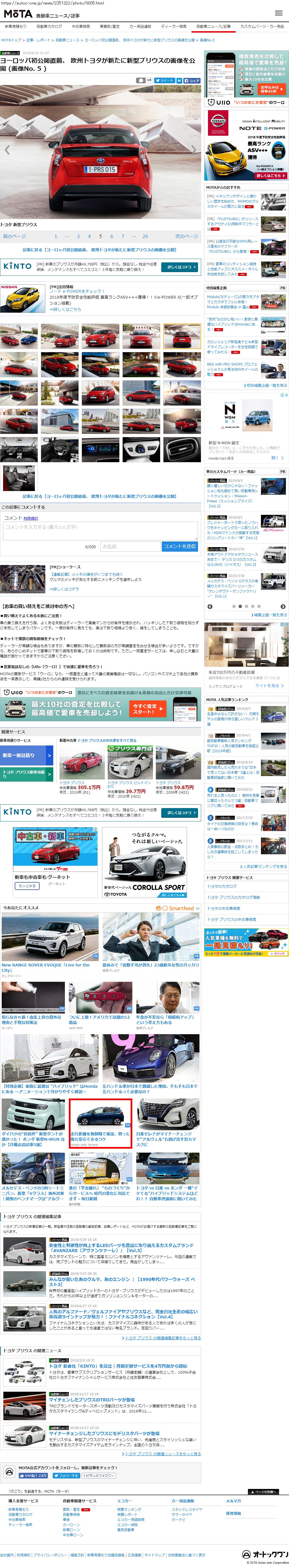Viewport: 289px width, 1568px height.
Task: Click もっとみる button under グーネット ad
Action: (x=27, y=886)
